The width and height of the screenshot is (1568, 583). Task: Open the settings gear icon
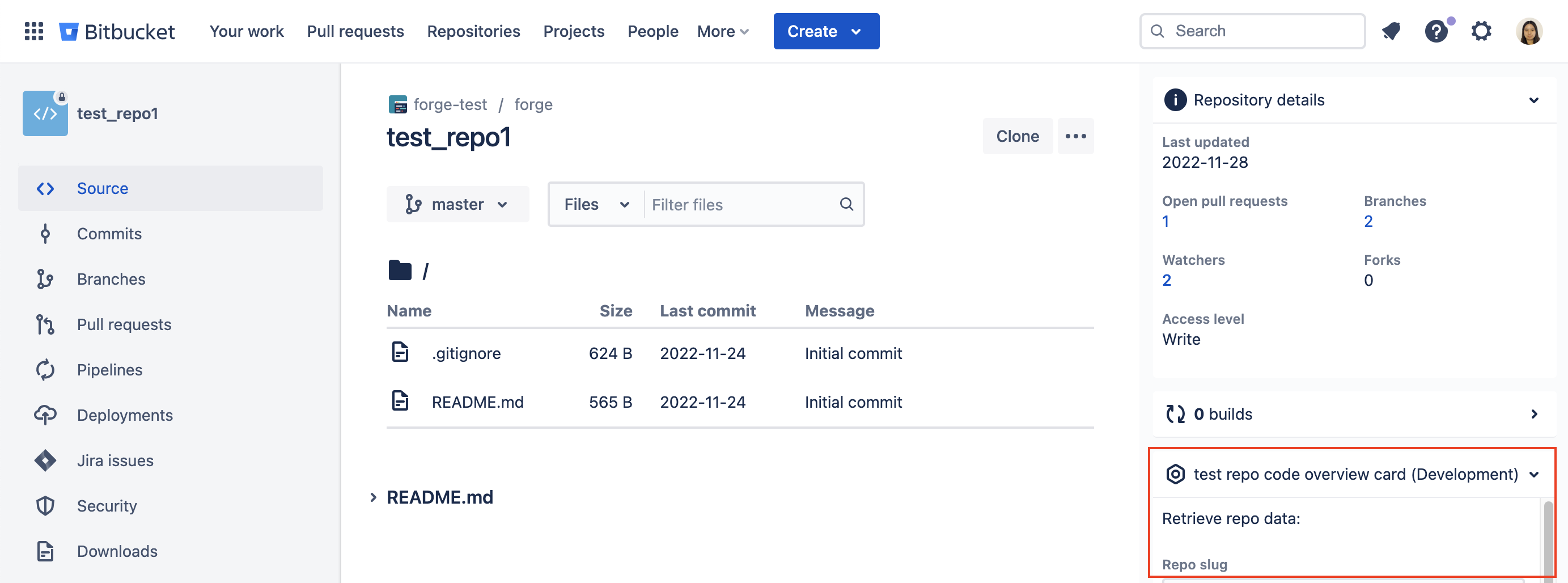tap(1481, 31)
